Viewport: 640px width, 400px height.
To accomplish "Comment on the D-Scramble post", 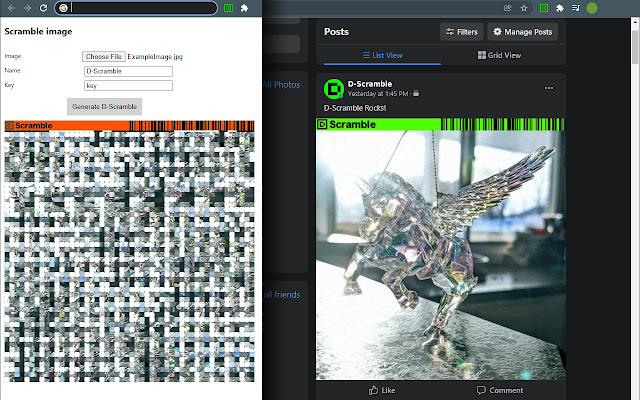I will click(500, 390).
